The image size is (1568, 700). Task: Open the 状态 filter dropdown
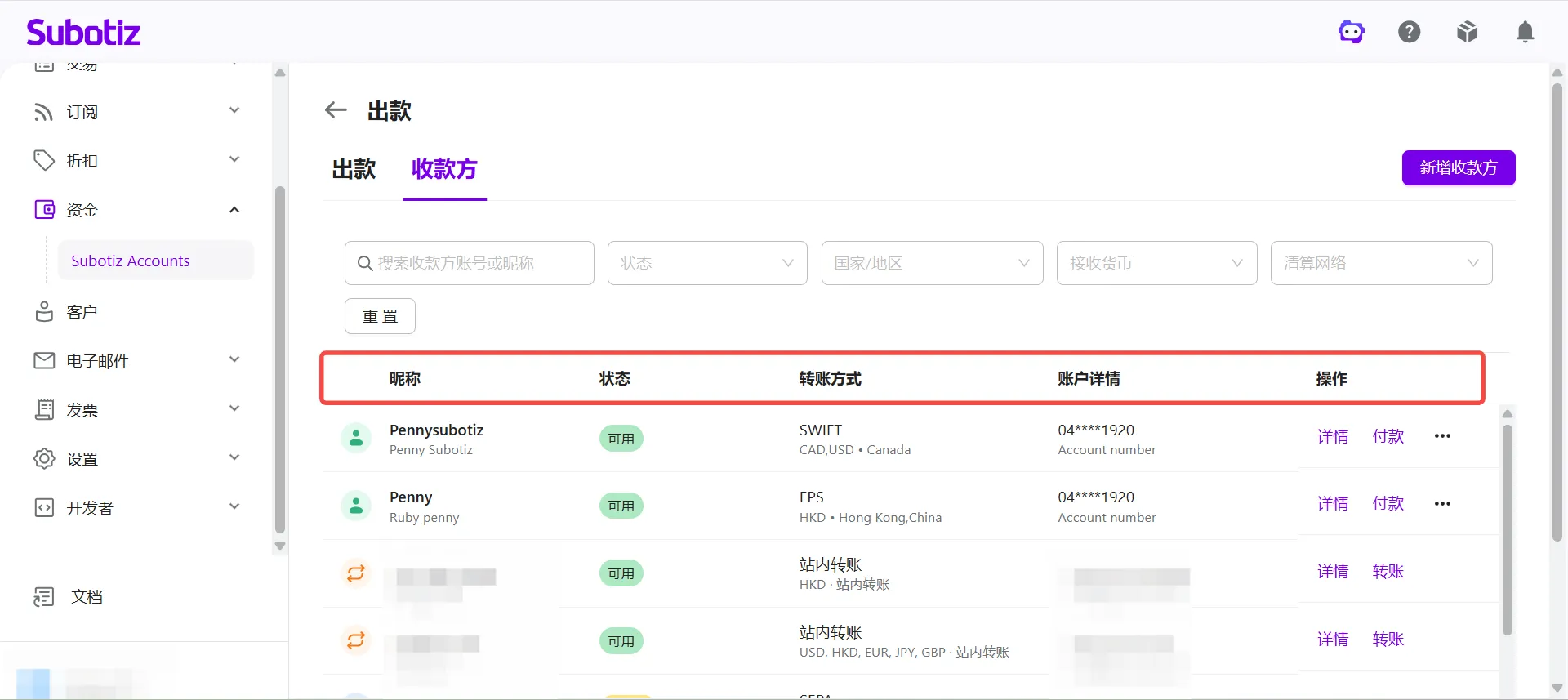tap(707, 263)
